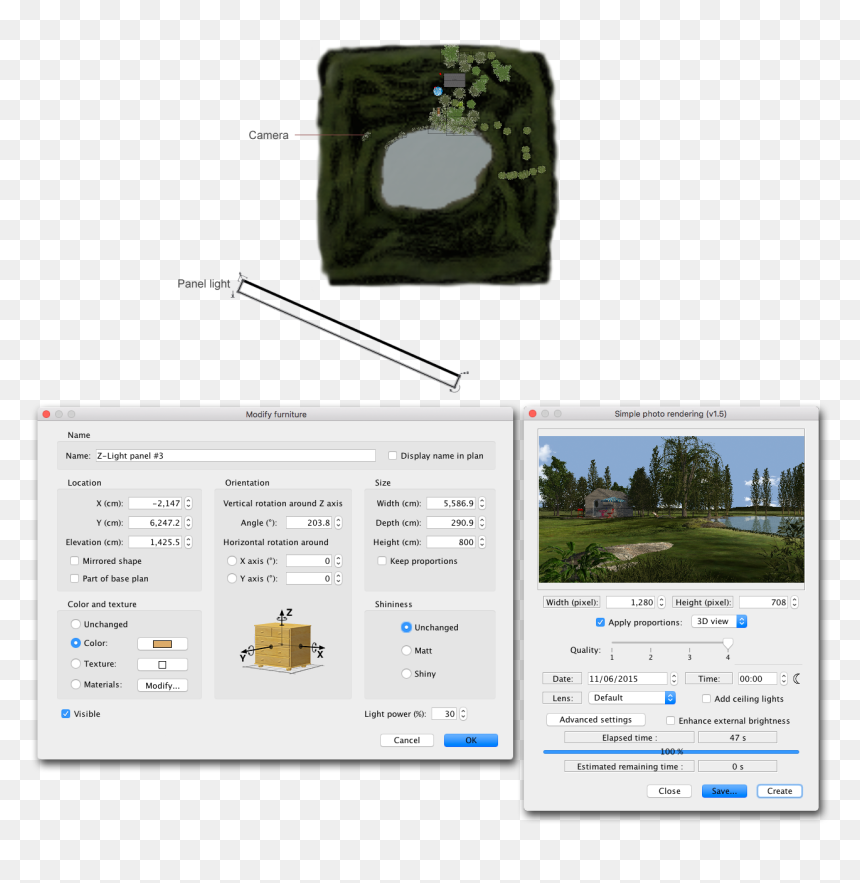Select the Color radio button
The width and height of the screenshot is (860, 883).
click(75, 643)
